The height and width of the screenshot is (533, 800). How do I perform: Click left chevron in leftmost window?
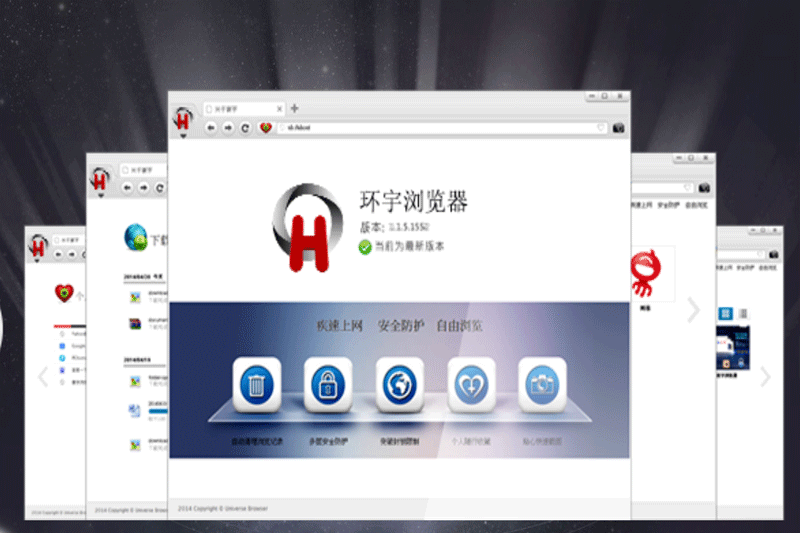(43, 377)
